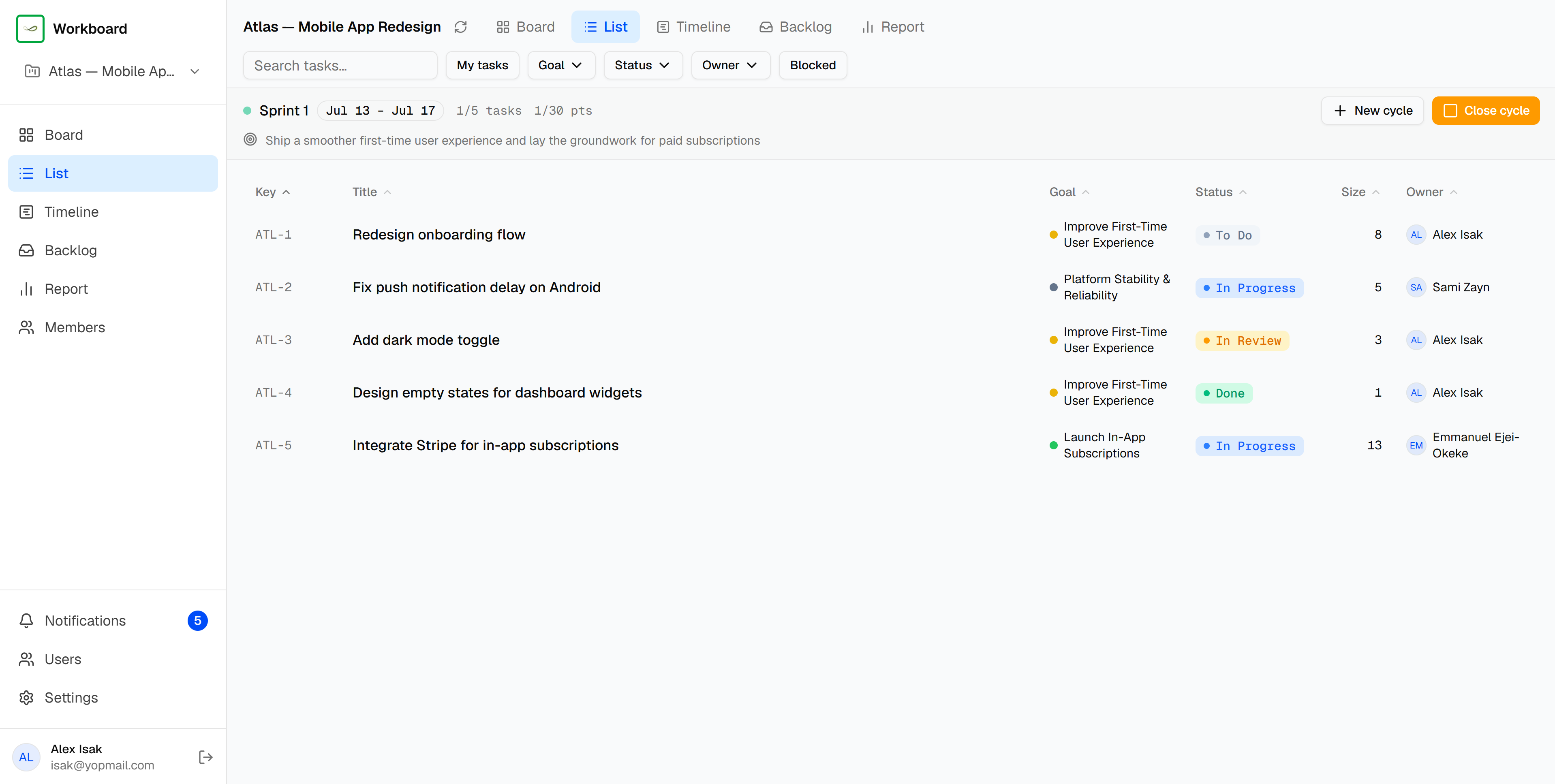Click isak@yopmail.com in the footer
Screen dimensions: 1555x784
click(102, 765)
